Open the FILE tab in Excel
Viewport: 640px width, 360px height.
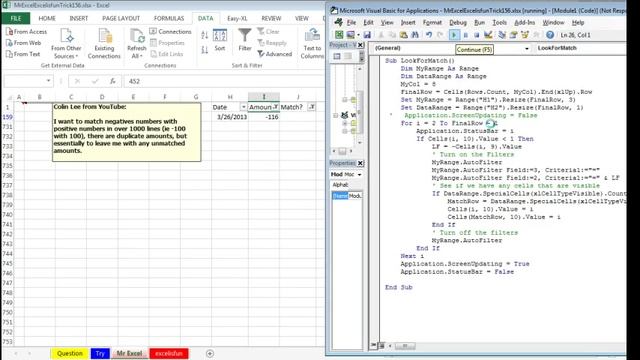(16, 18)
